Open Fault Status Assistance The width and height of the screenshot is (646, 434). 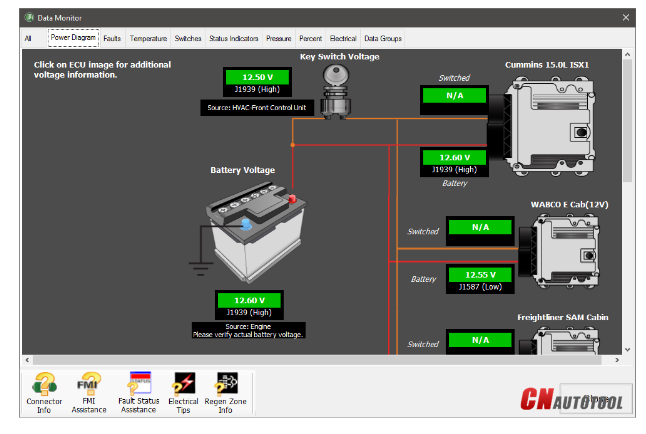click(x=139, y=393)
